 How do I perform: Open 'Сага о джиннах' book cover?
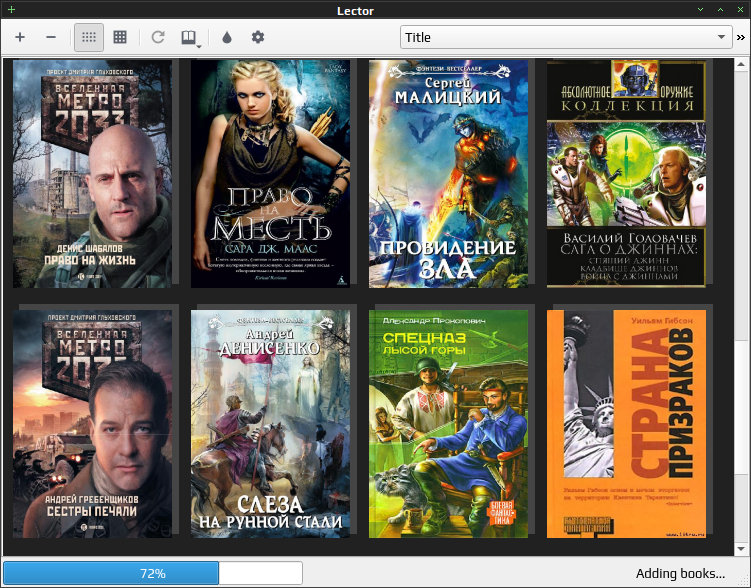pos(626,174)
